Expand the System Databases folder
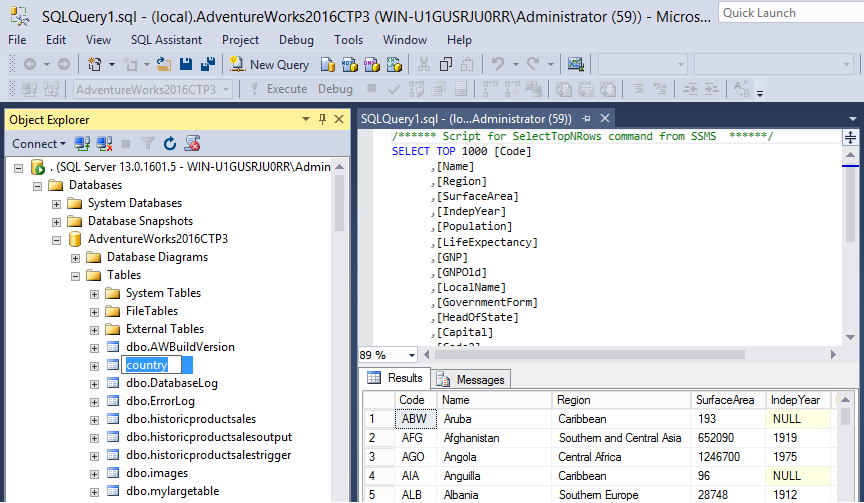Image resolution: width=864 pixels, height=503 pixels. click(x=57, y=203)
